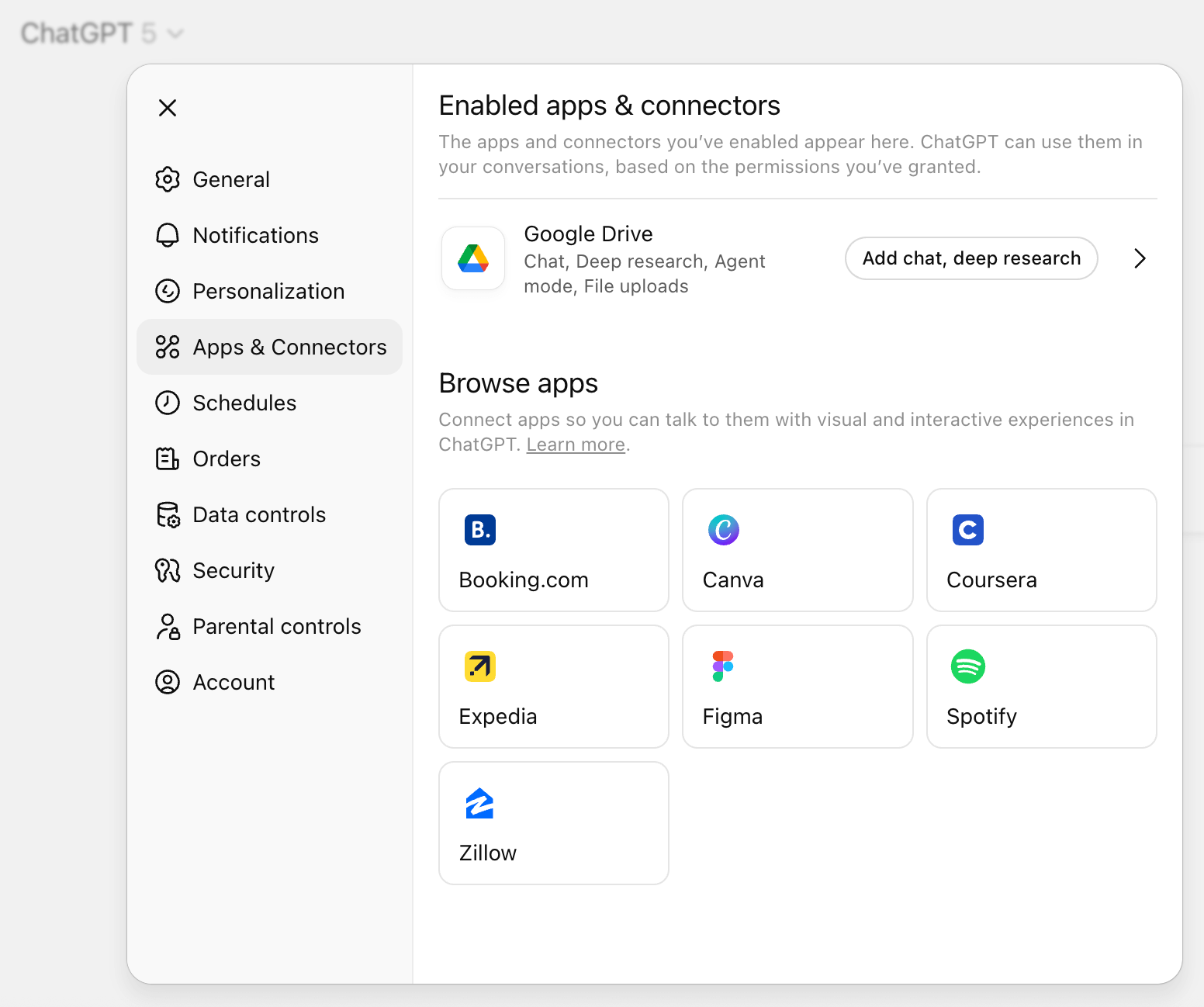Open the ChatGPT 5 model dropdown
The image size is (1204, 1007).
[x=102, y=33]
